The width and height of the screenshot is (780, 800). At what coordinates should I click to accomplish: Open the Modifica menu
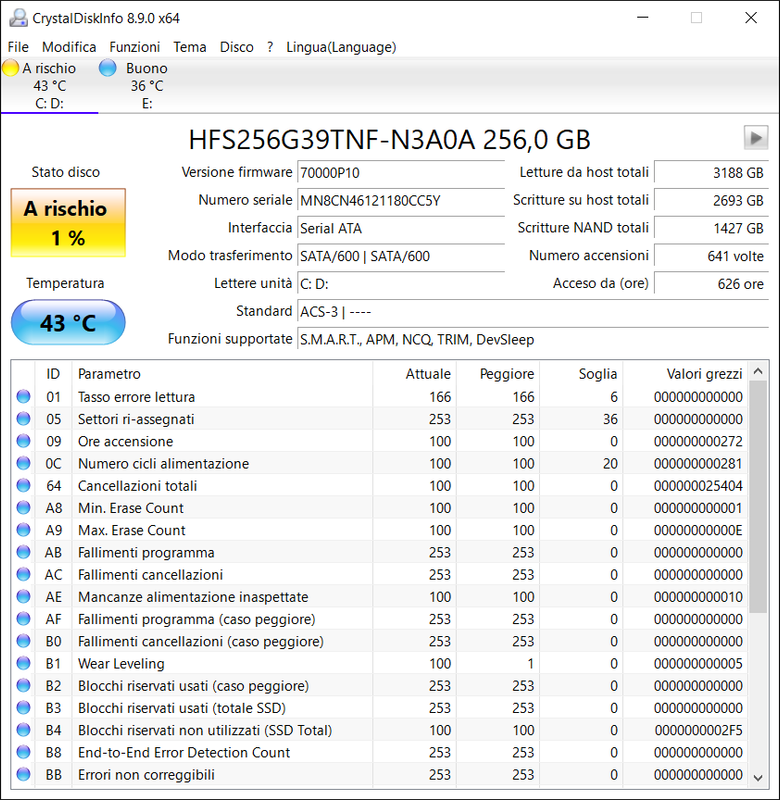click(x=69, y=47)
